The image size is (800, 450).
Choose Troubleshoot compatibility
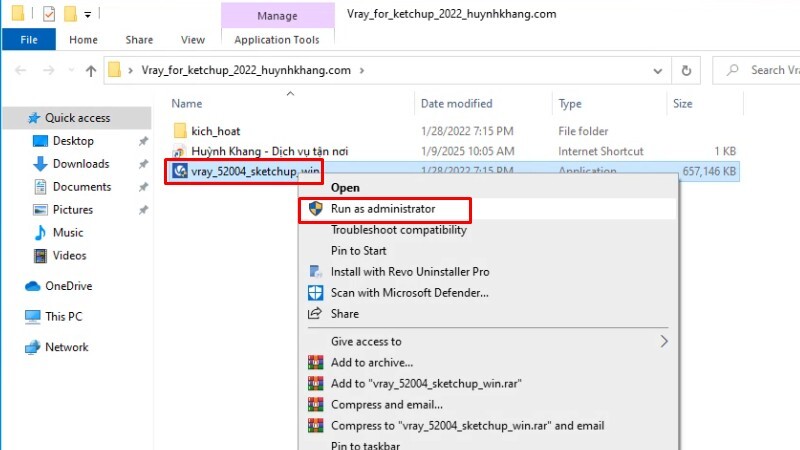(398, 230)
